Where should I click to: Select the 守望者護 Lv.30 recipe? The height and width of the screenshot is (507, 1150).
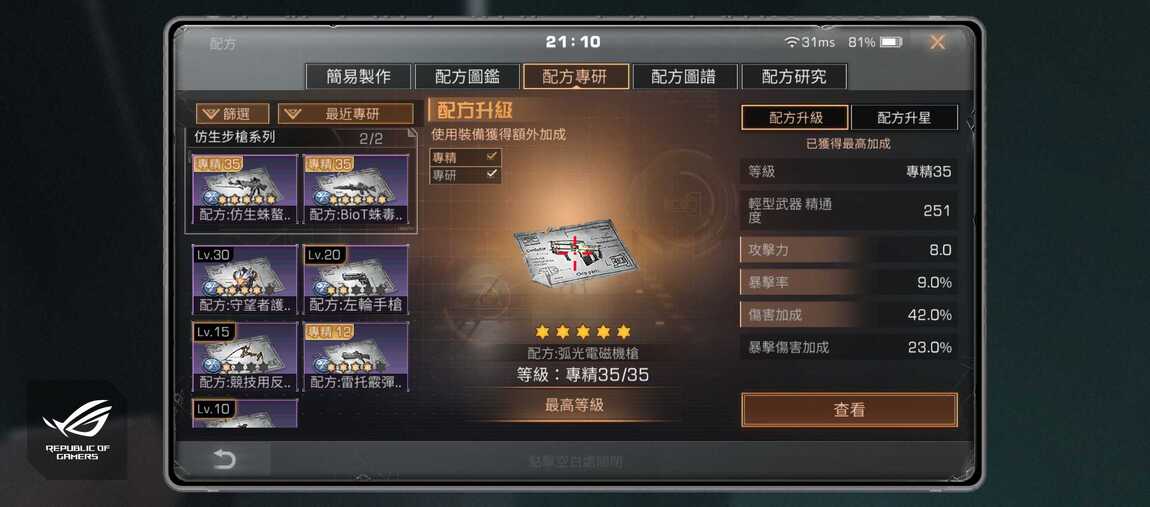244,280
